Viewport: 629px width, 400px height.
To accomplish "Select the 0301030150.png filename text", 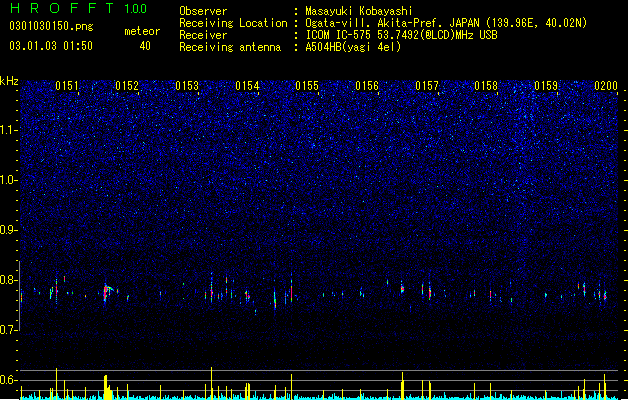I will (51, 26).
